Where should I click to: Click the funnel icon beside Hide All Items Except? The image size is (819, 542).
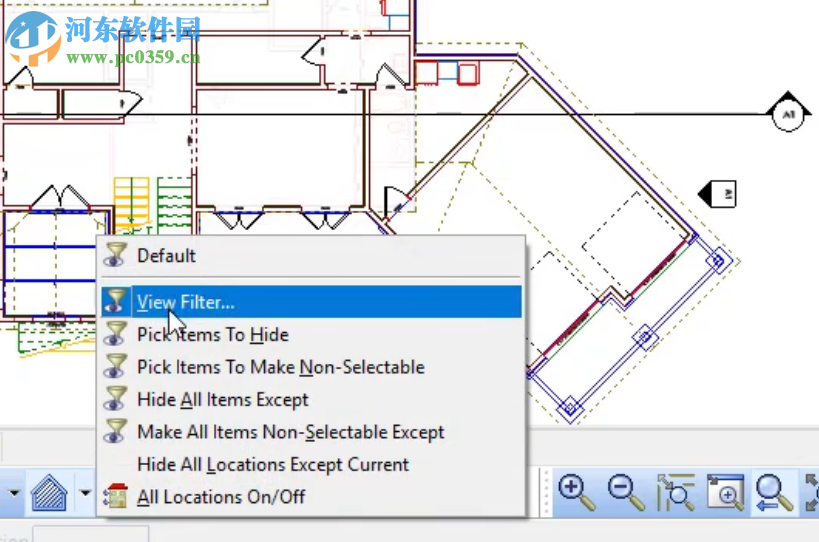point(115,399)
